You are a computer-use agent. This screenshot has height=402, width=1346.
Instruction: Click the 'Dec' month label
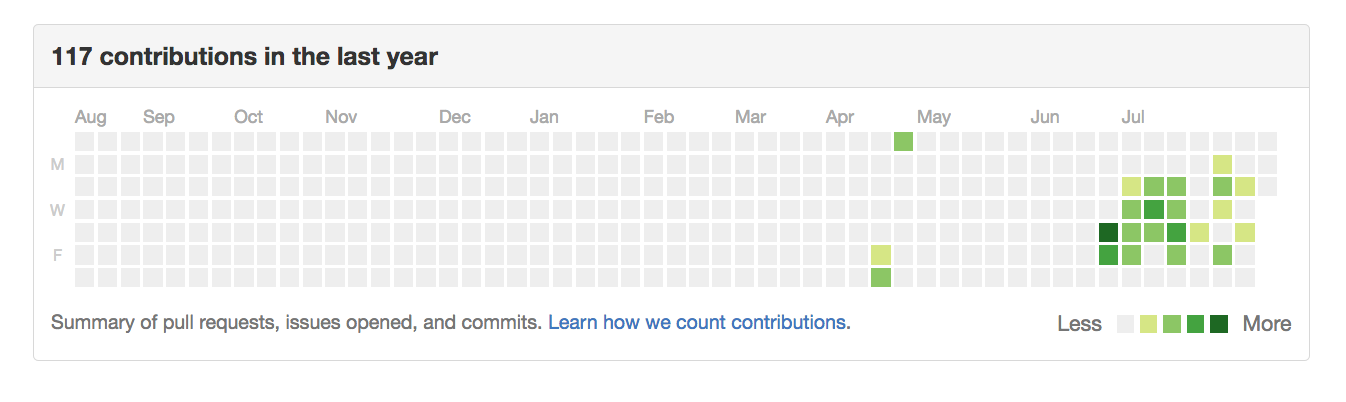[455, 117]
